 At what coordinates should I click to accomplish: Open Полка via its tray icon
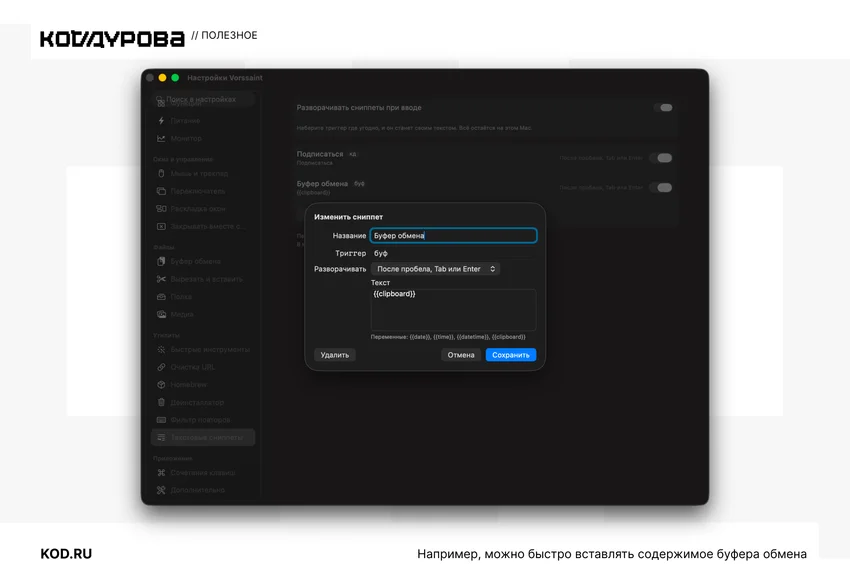pyautogui.click(x=161, y=297)
